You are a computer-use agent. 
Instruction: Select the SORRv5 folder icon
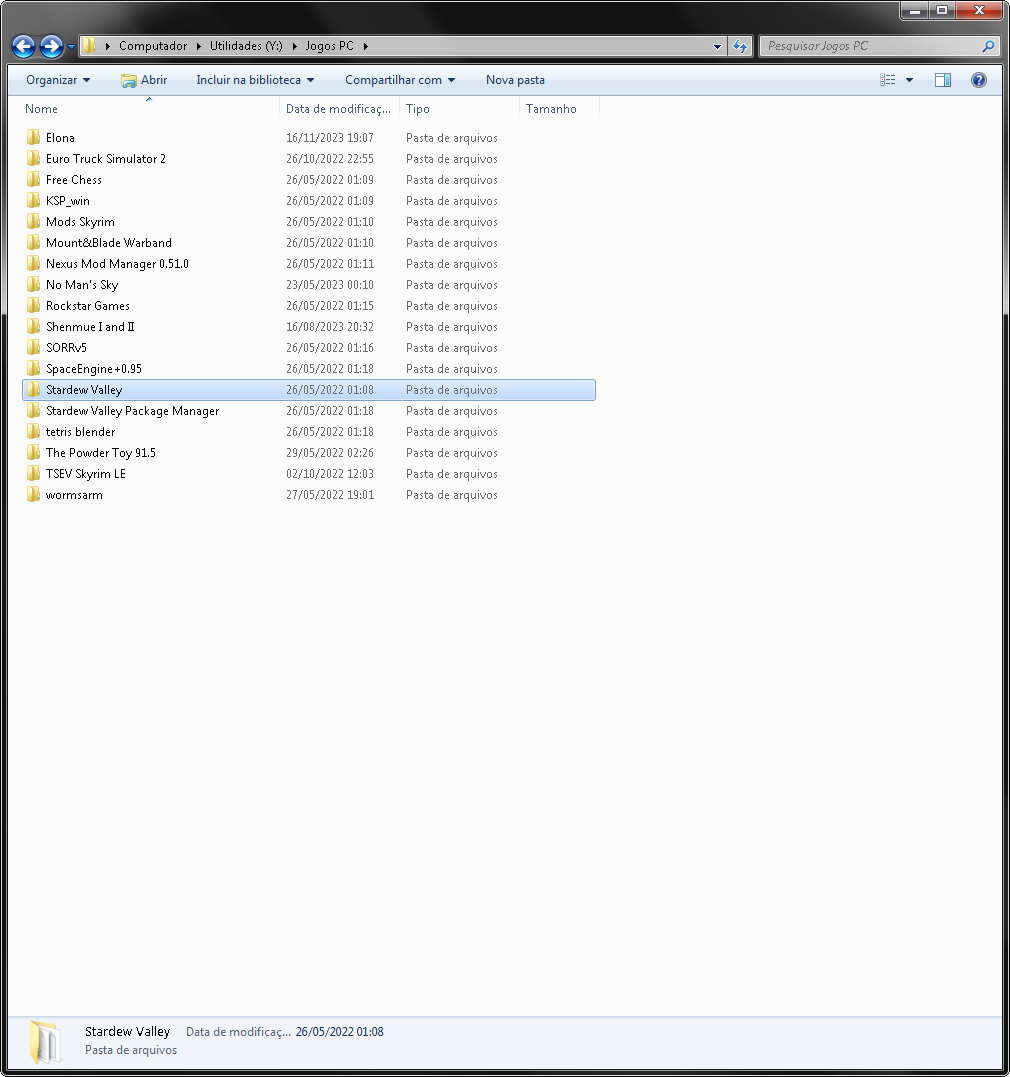pos(33,348)
